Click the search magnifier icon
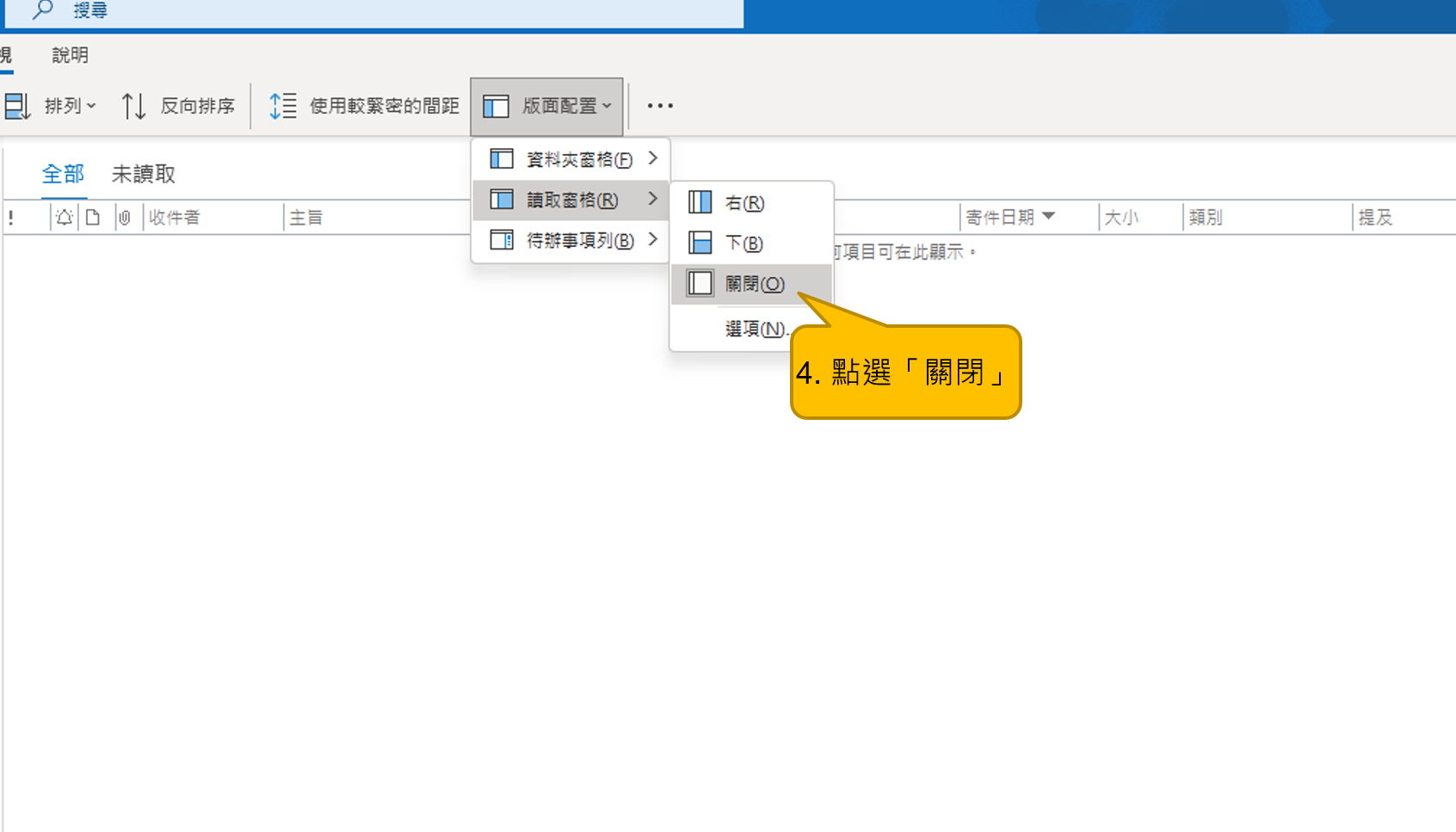The height and width of the screenshot is (832, 1456). pos(43,10)
